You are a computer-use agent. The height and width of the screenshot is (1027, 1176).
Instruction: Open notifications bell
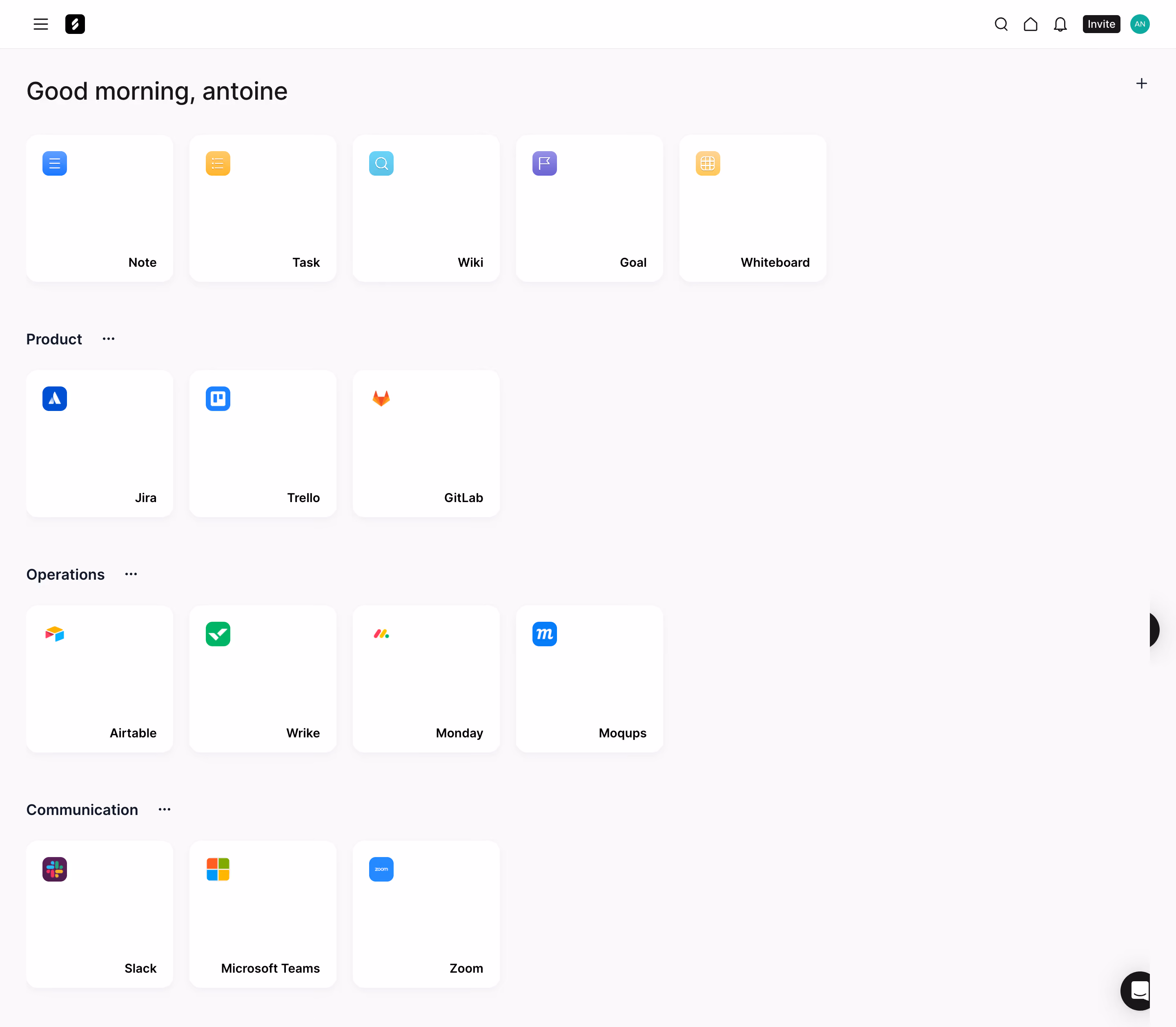(1060, 24)
